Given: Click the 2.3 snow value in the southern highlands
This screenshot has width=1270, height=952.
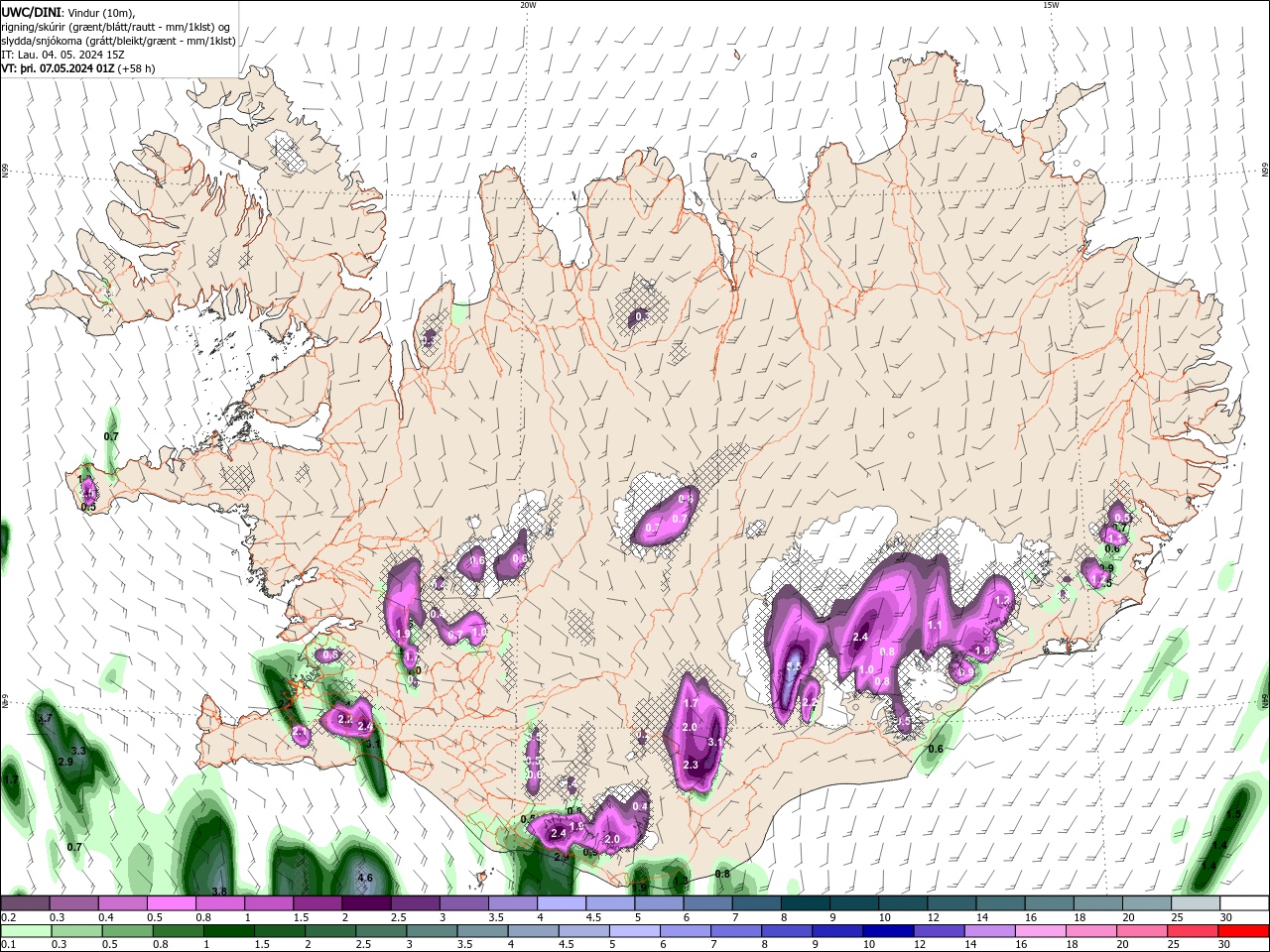Looking at the screenshot, I should click(692, 765).
